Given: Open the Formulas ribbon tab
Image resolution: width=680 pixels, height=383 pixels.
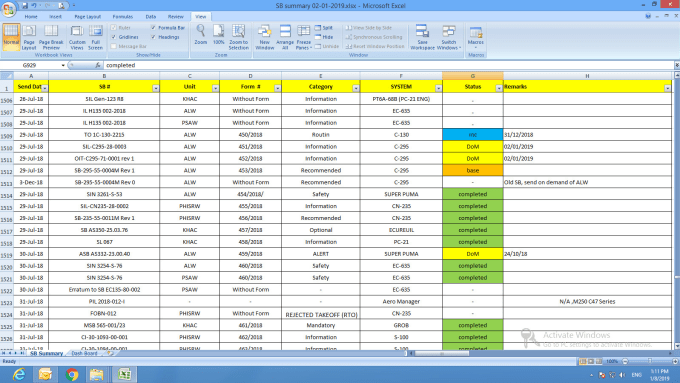Looking at the screenshot, I should [x=123, y=16].
